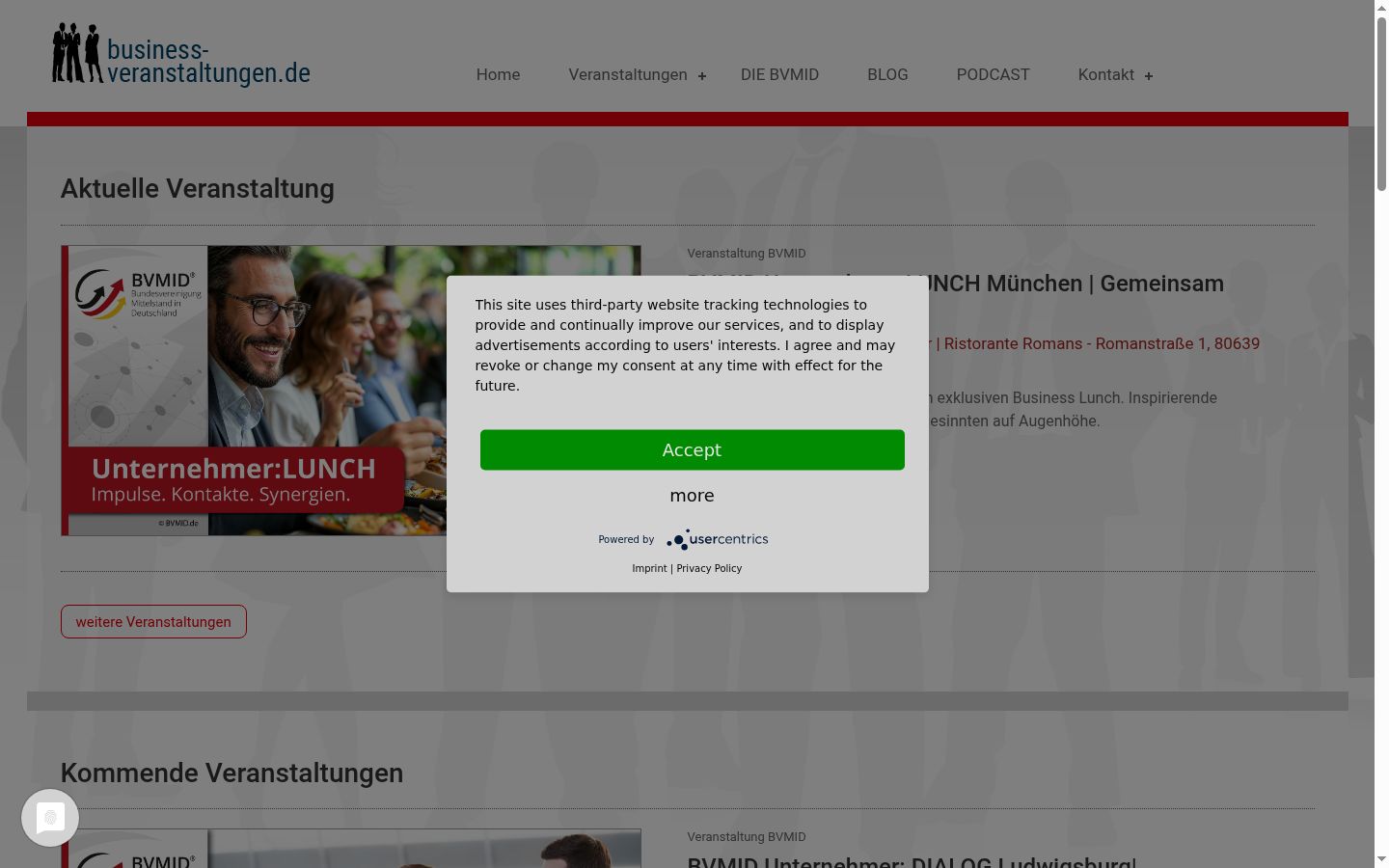Open the Unternehmer:LUNCH München event title
The image size is (1389, 868).
[x=1076, y=284]
